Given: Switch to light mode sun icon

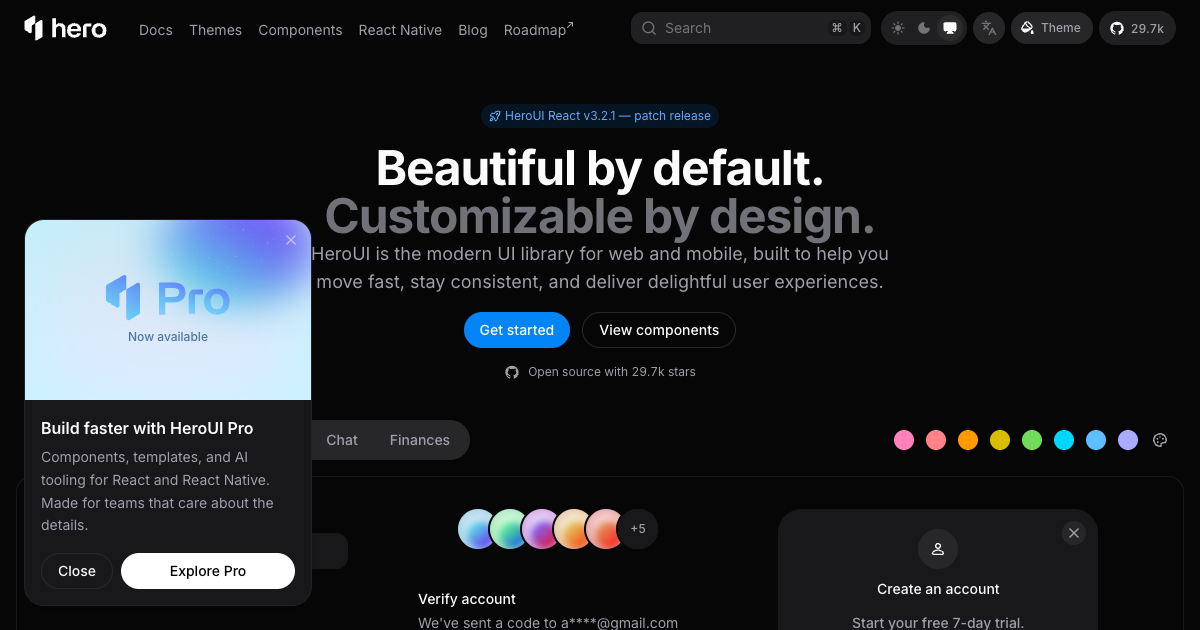Looking at the screenshot, I should click(898, 28).
